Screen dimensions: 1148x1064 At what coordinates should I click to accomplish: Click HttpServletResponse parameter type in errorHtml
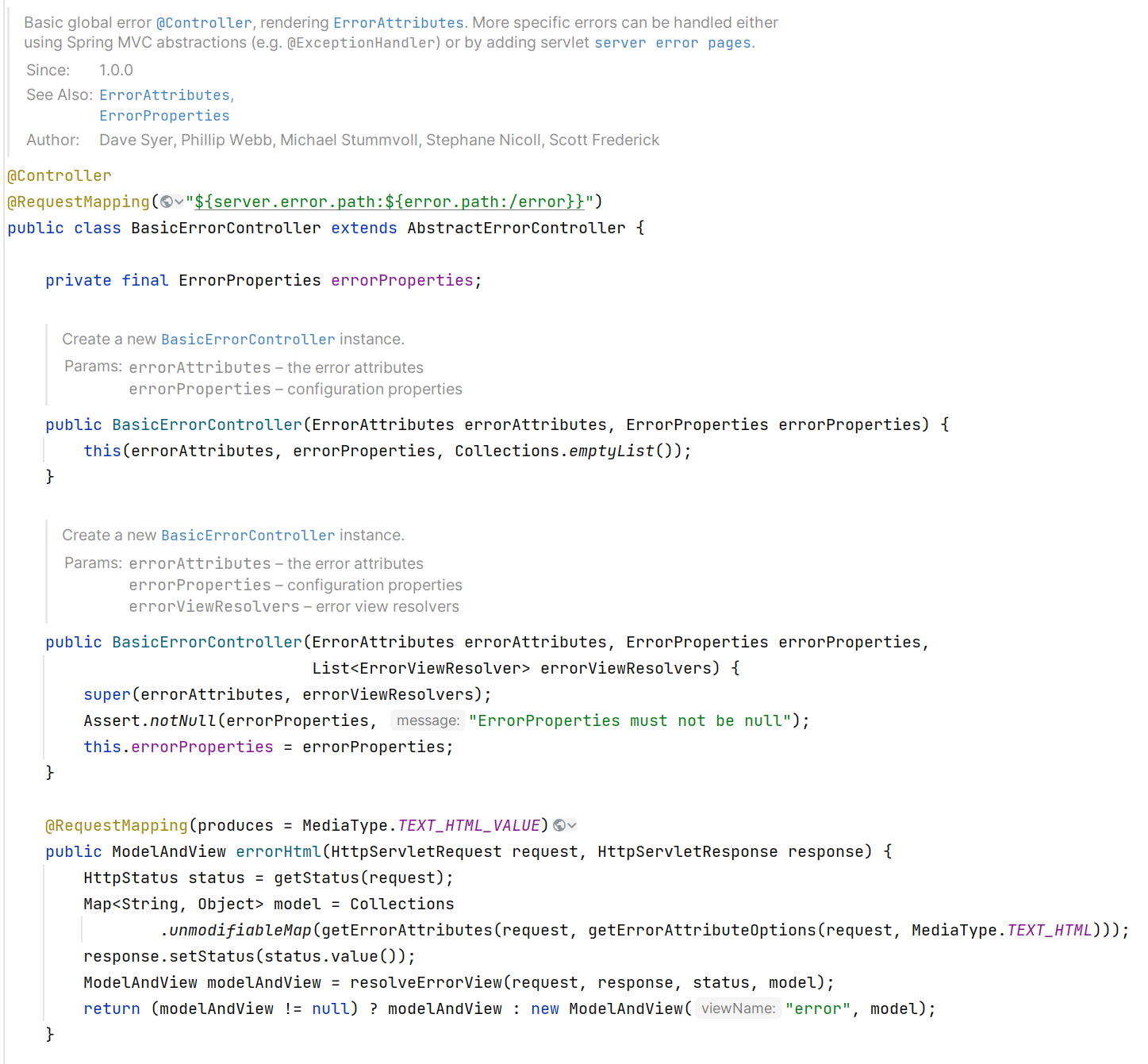(688, 851)
